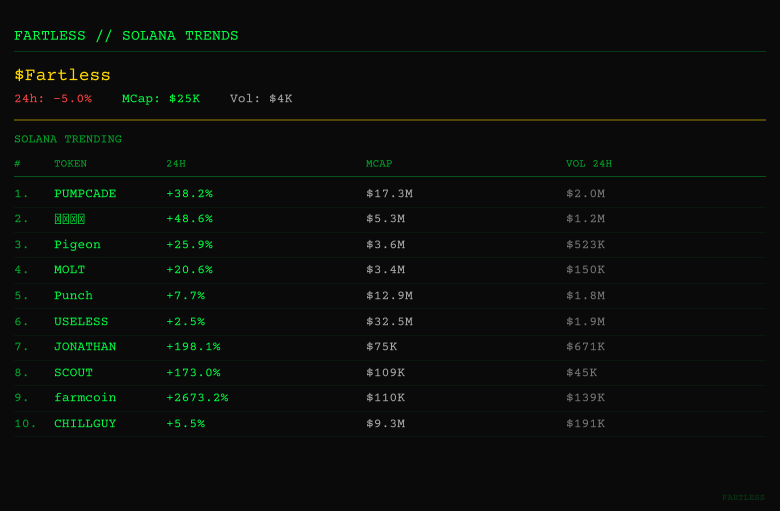The image size is (780, 511).
Task: Select the MOLT token name
Action: click(x=70, y=270)
